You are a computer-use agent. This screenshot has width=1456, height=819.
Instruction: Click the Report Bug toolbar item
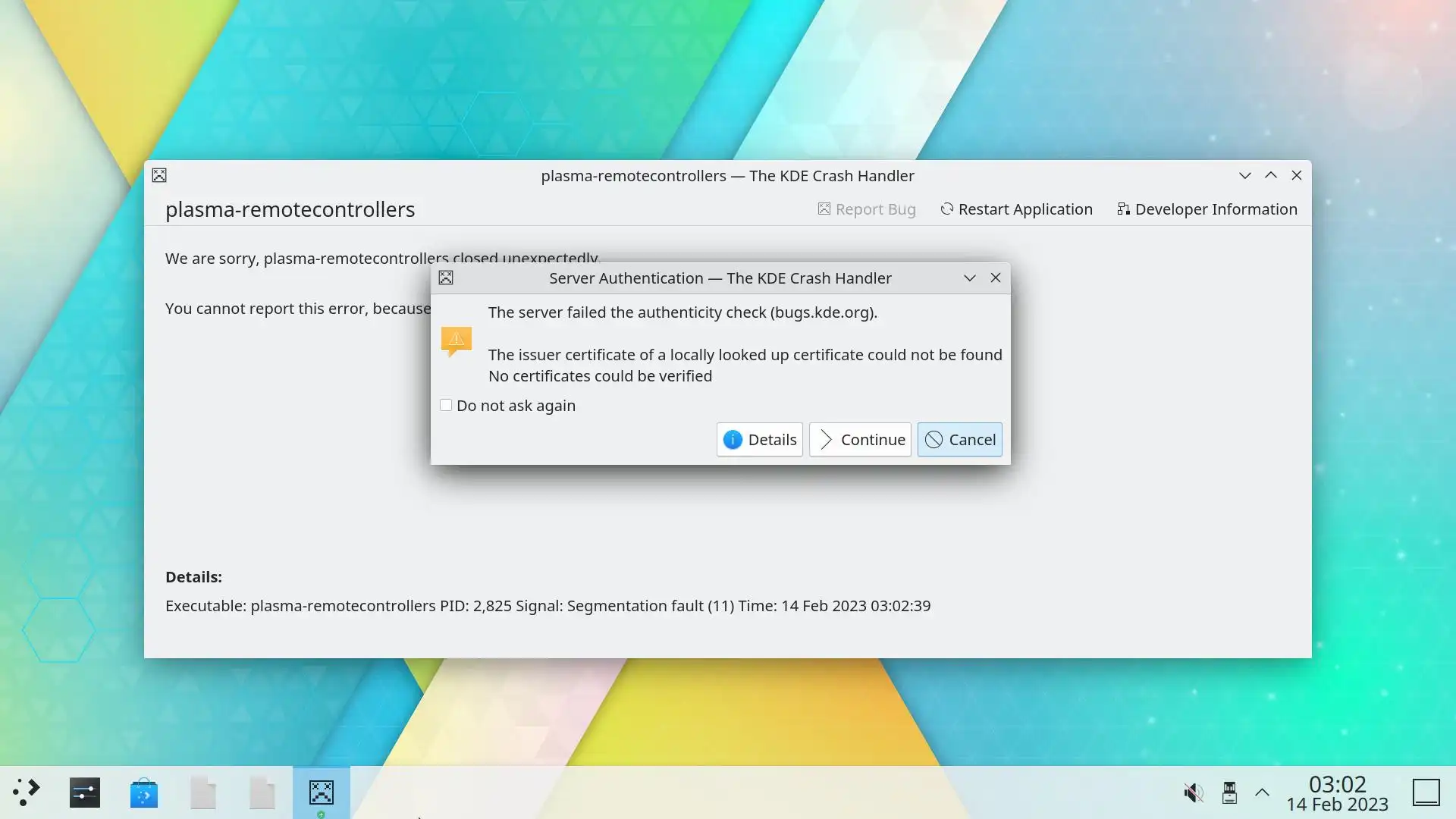(867, 209)
